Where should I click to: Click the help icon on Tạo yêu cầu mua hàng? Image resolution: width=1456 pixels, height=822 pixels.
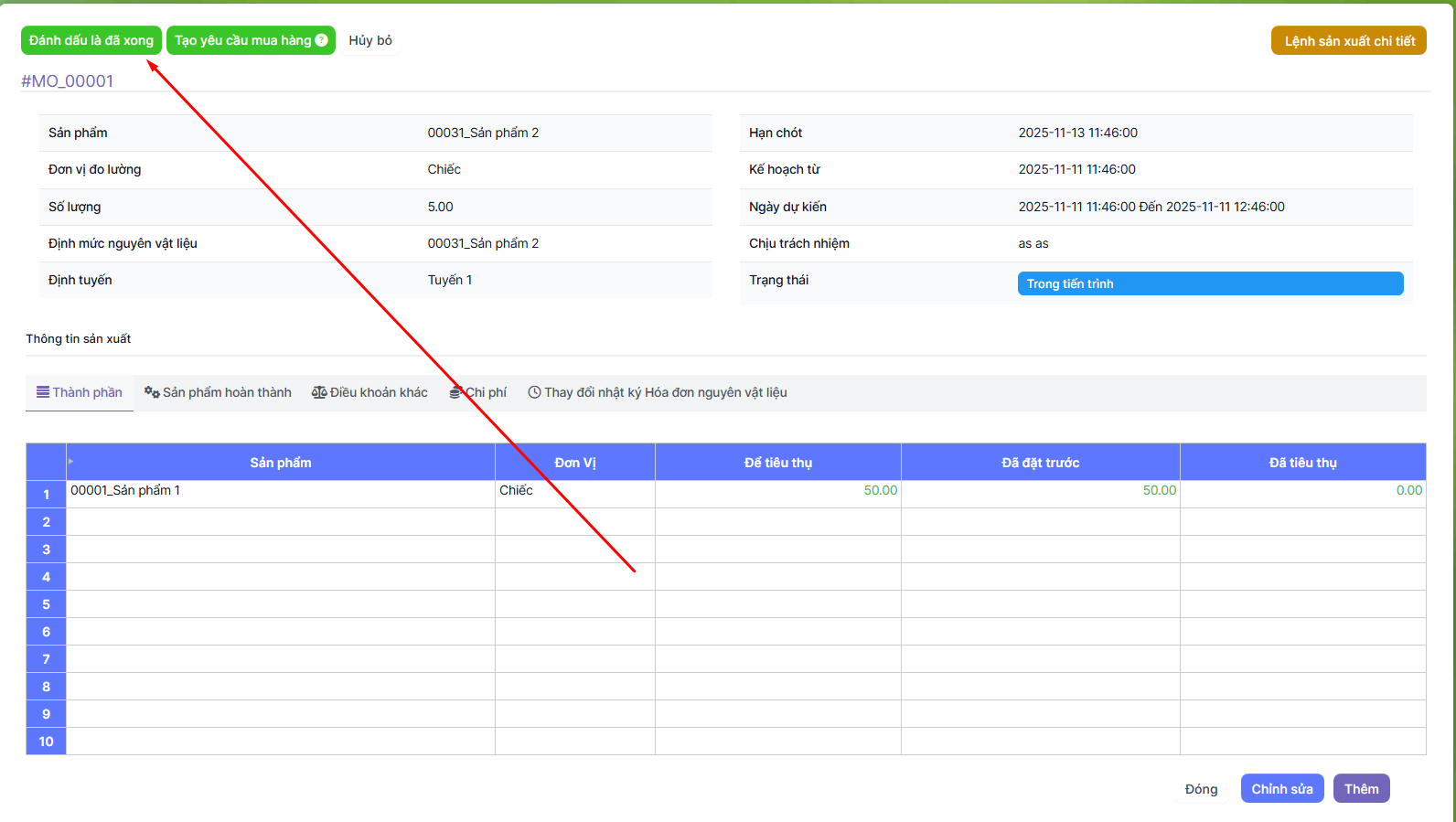tap(321, 40)
